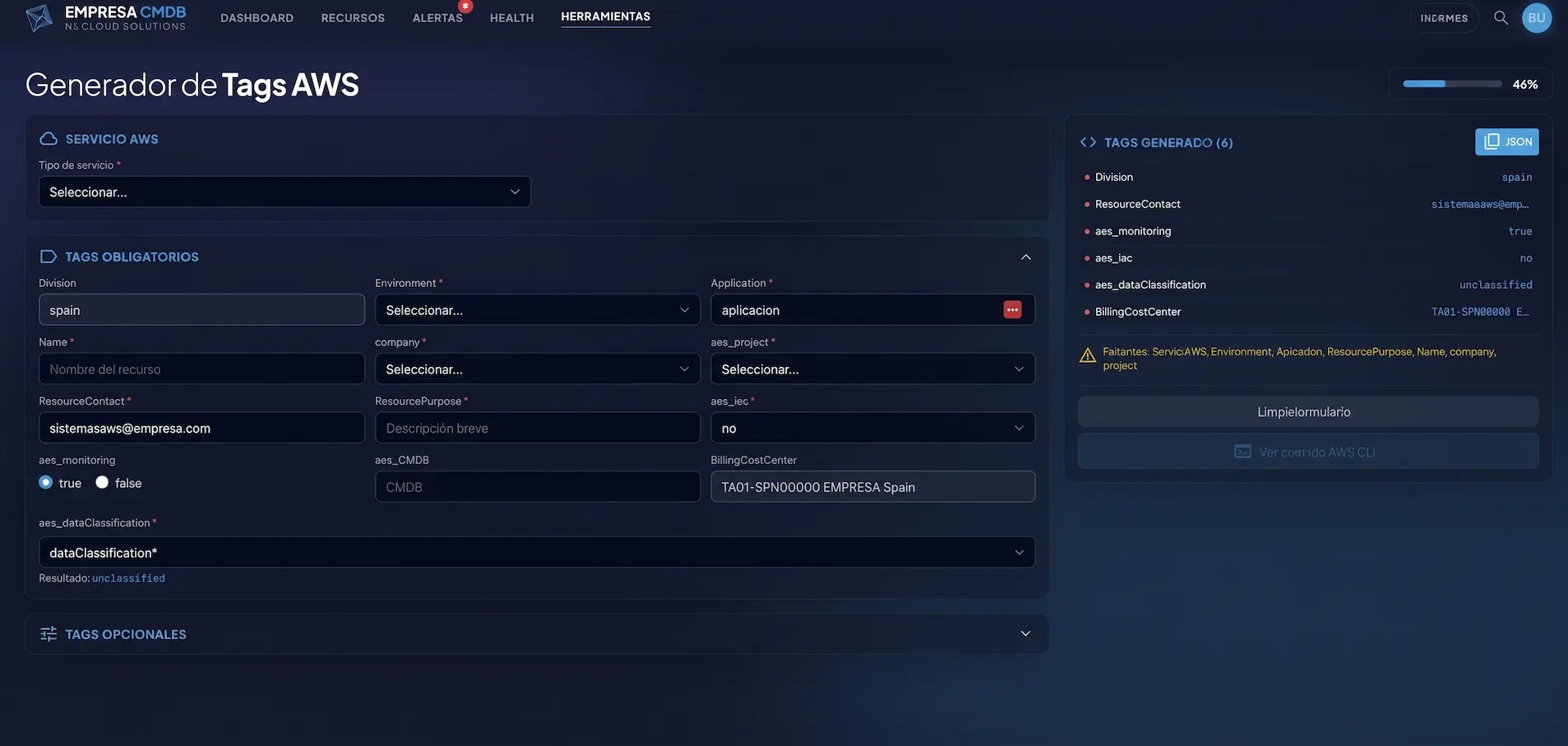1568x746 pixels.
Task: Click the sliders icon beside Tags Opcionales
Action: pyautogui.click(x=49, y=634)
